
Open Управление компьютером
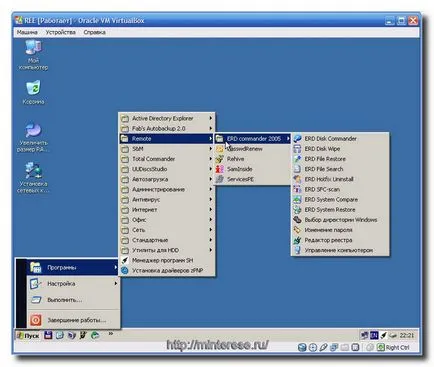(x=340, y=250)
